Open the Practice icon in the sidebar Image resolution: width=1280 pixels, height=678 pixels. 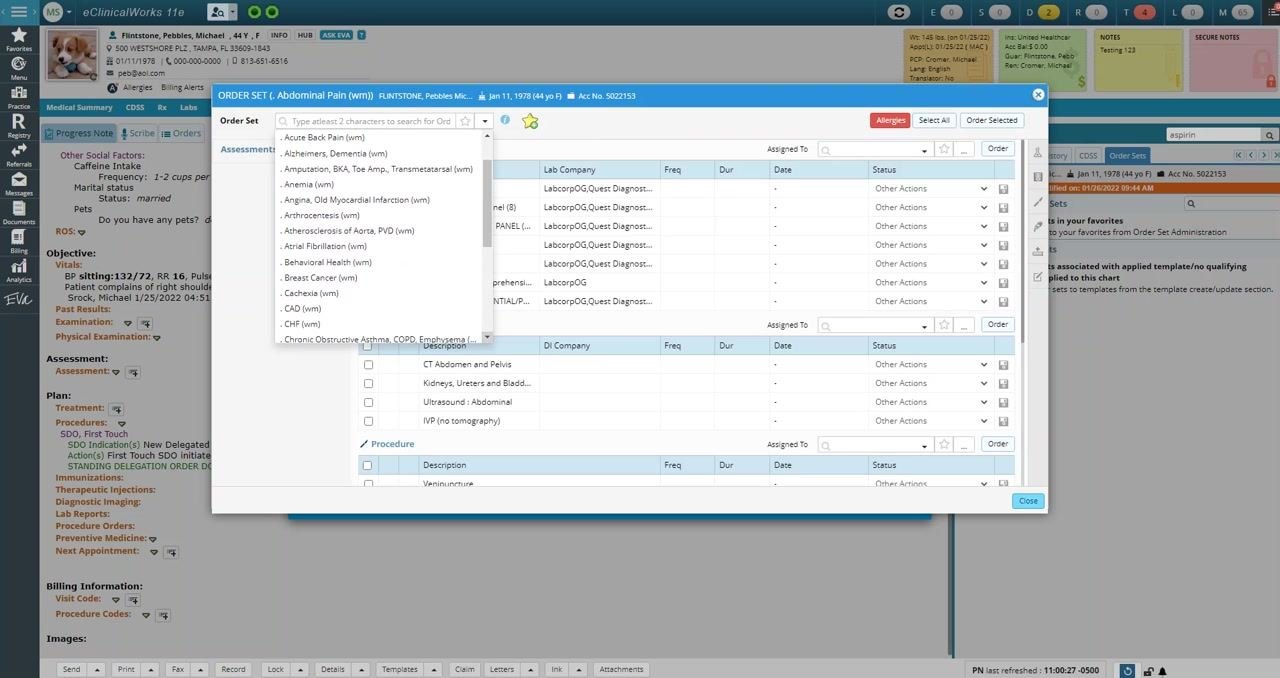[18, 95]
